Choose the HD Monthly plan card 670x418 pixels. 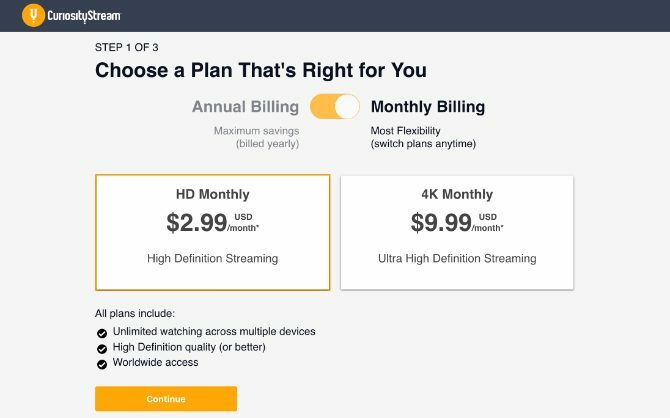coord(213,232)
